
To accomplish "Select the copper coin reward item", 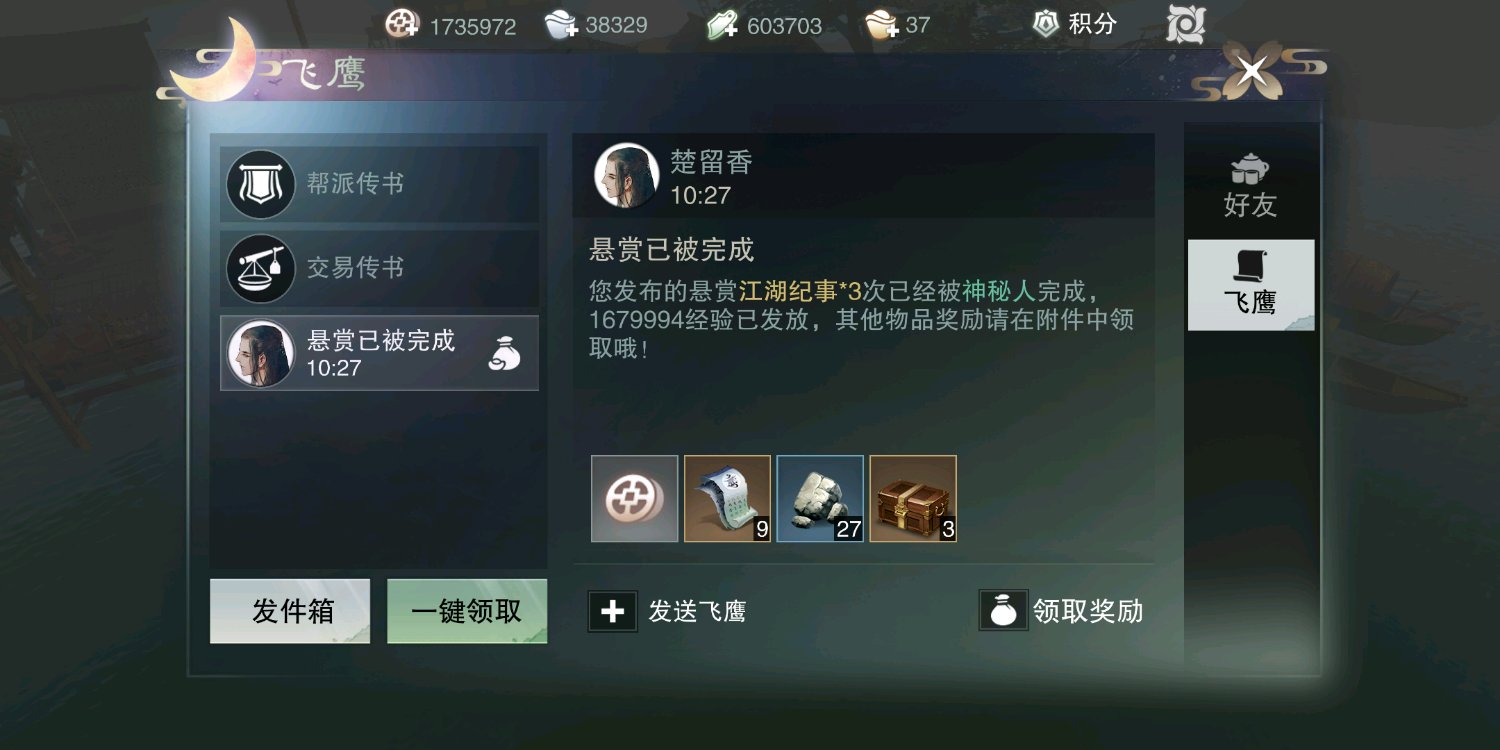I will (x=635, y=499).
